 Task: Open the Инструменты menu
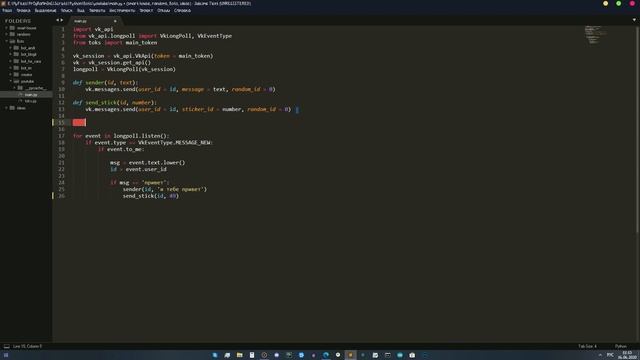pos(122,11)
